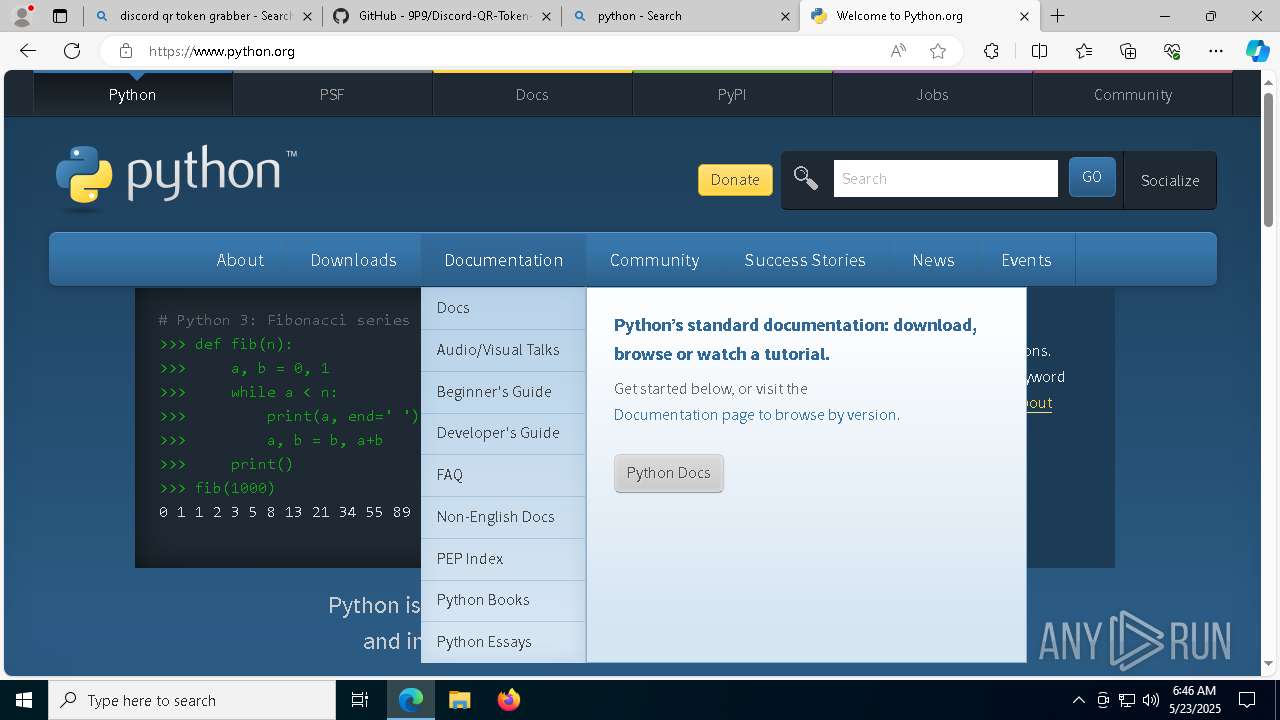Open the Jobs top site tab

[x=932, y=94]
